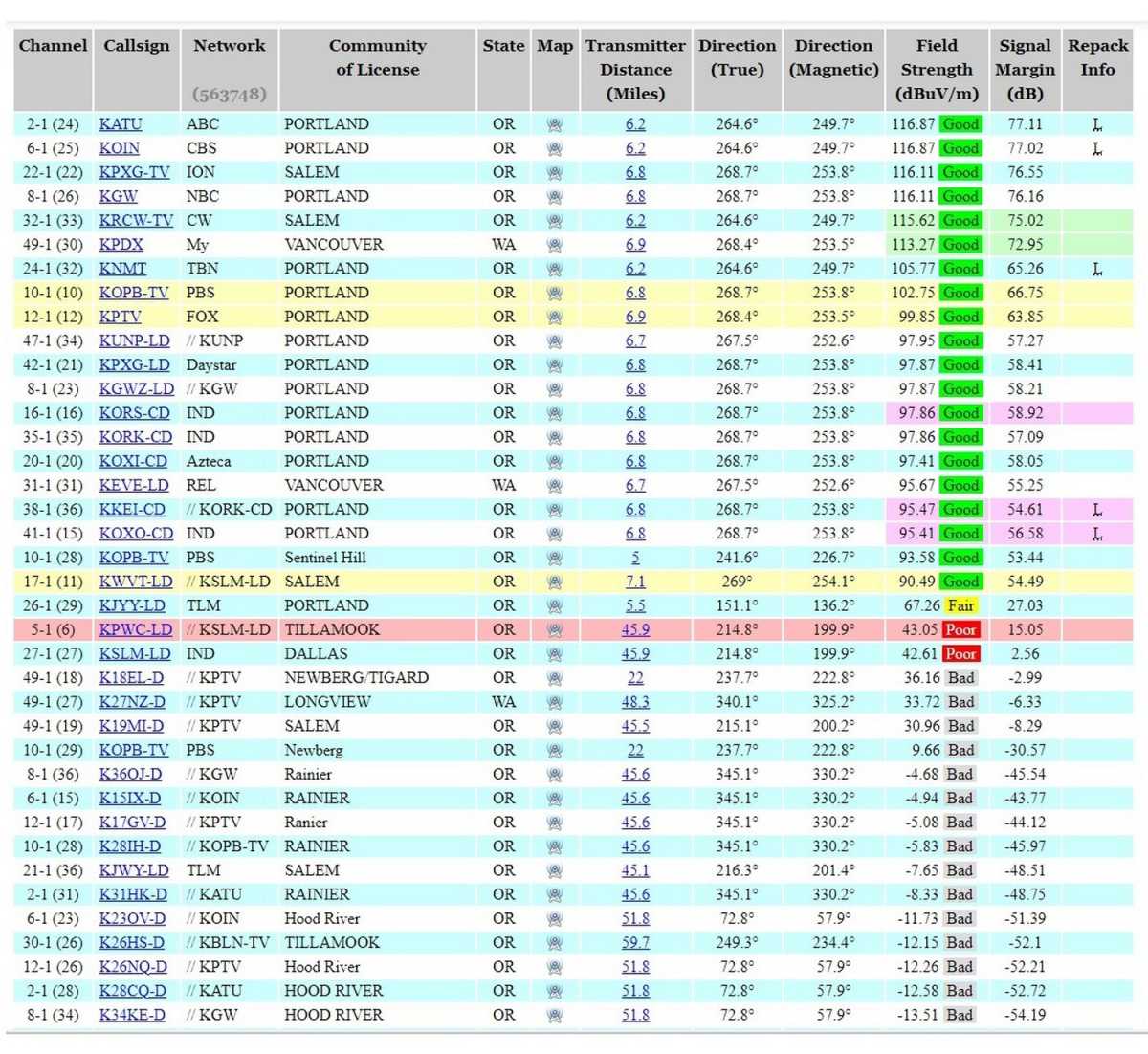Open the 48.3 miles distance link
Screen dimensions: 1148x1054
coord(635,702)
